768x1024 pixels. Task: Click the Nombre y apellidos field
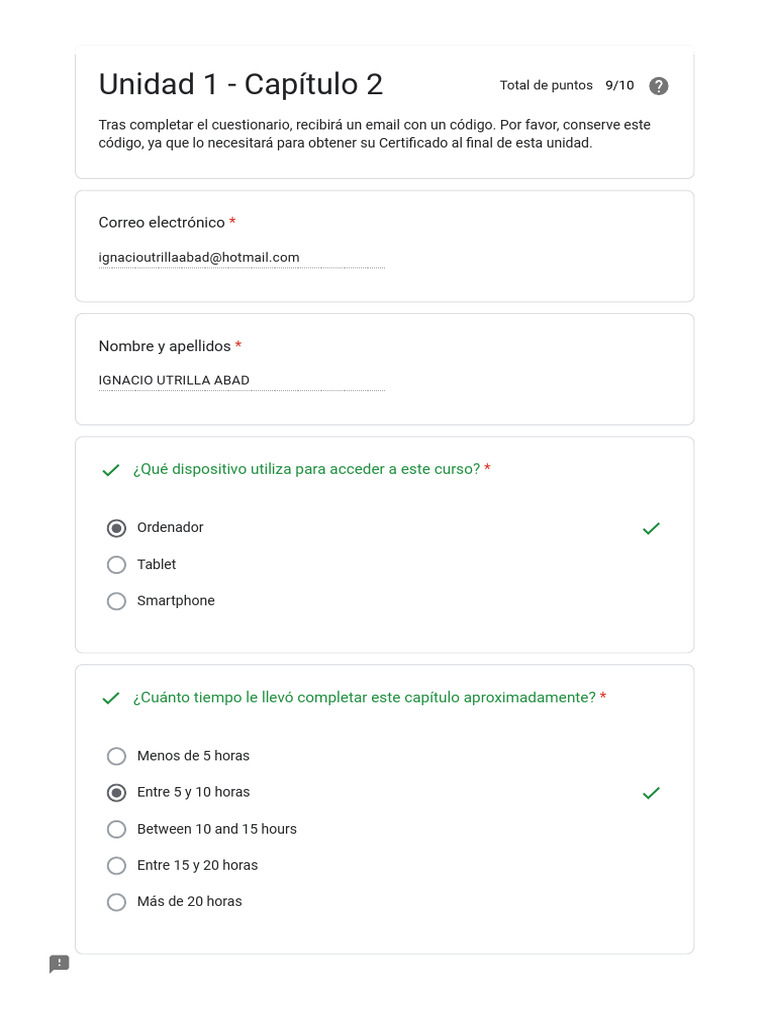(x=241, y=380)
